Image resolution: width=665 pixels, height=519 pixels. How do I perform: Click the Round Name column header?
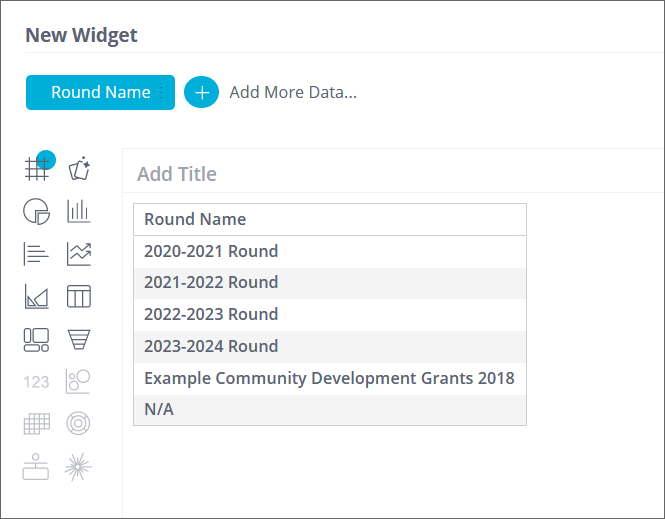[x=195, y=219]
